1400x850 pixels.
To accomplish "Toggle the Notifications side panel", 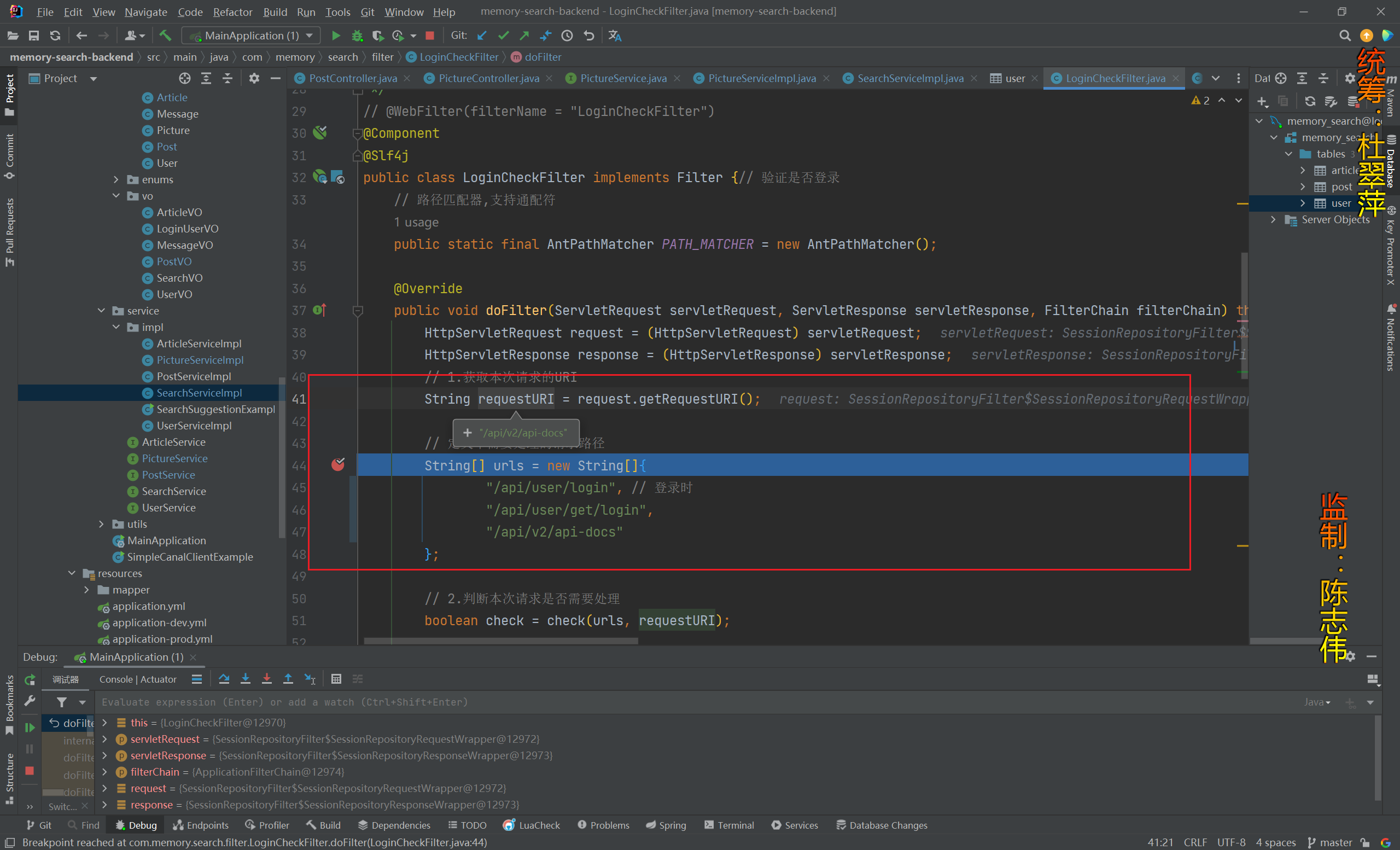I will click(x=1391, y=337).
